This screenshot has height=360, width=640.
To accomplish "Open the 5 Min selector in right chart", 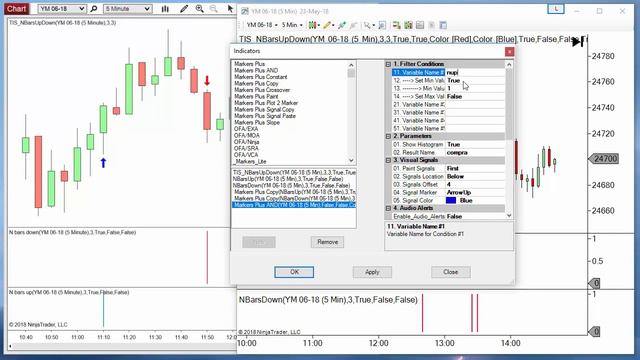I will (292, 25).
